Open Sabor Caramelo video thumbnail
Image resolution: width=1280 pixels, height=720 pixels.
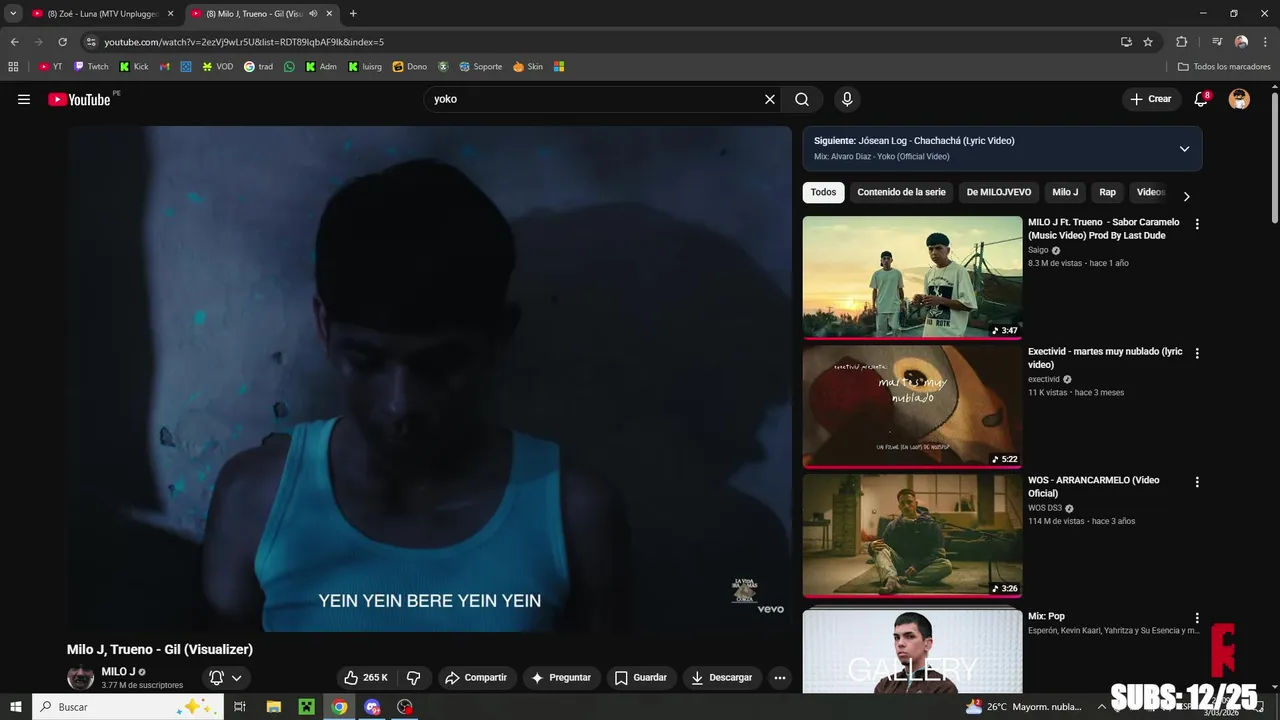point(912,277)
